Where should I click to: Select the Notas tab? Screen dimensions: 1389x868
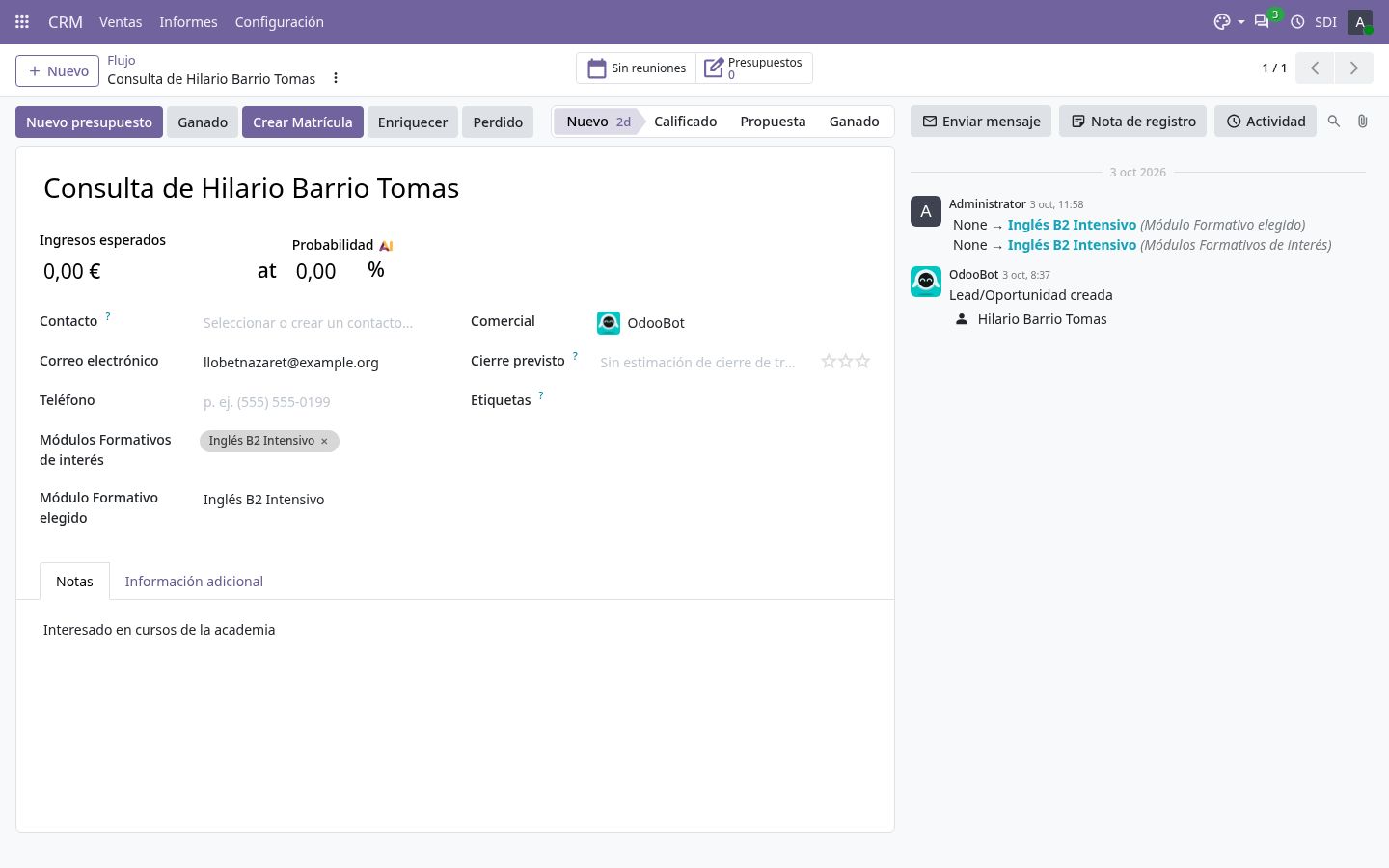pyautogui.click(x=74, y=582)
